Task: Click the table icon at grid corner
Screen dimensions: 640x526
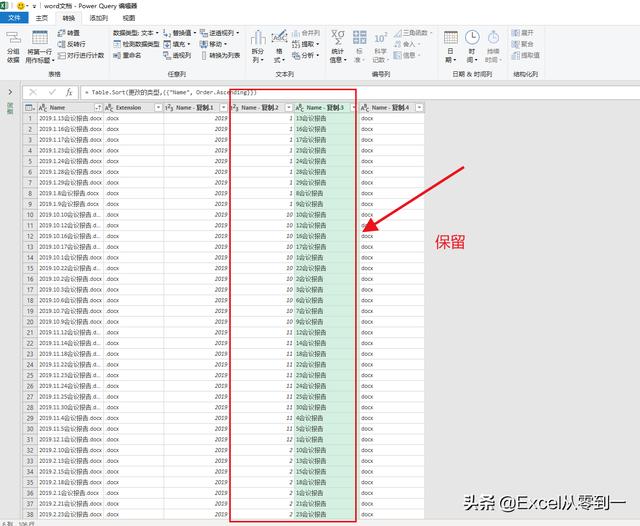Action: [x=30, y=108]
